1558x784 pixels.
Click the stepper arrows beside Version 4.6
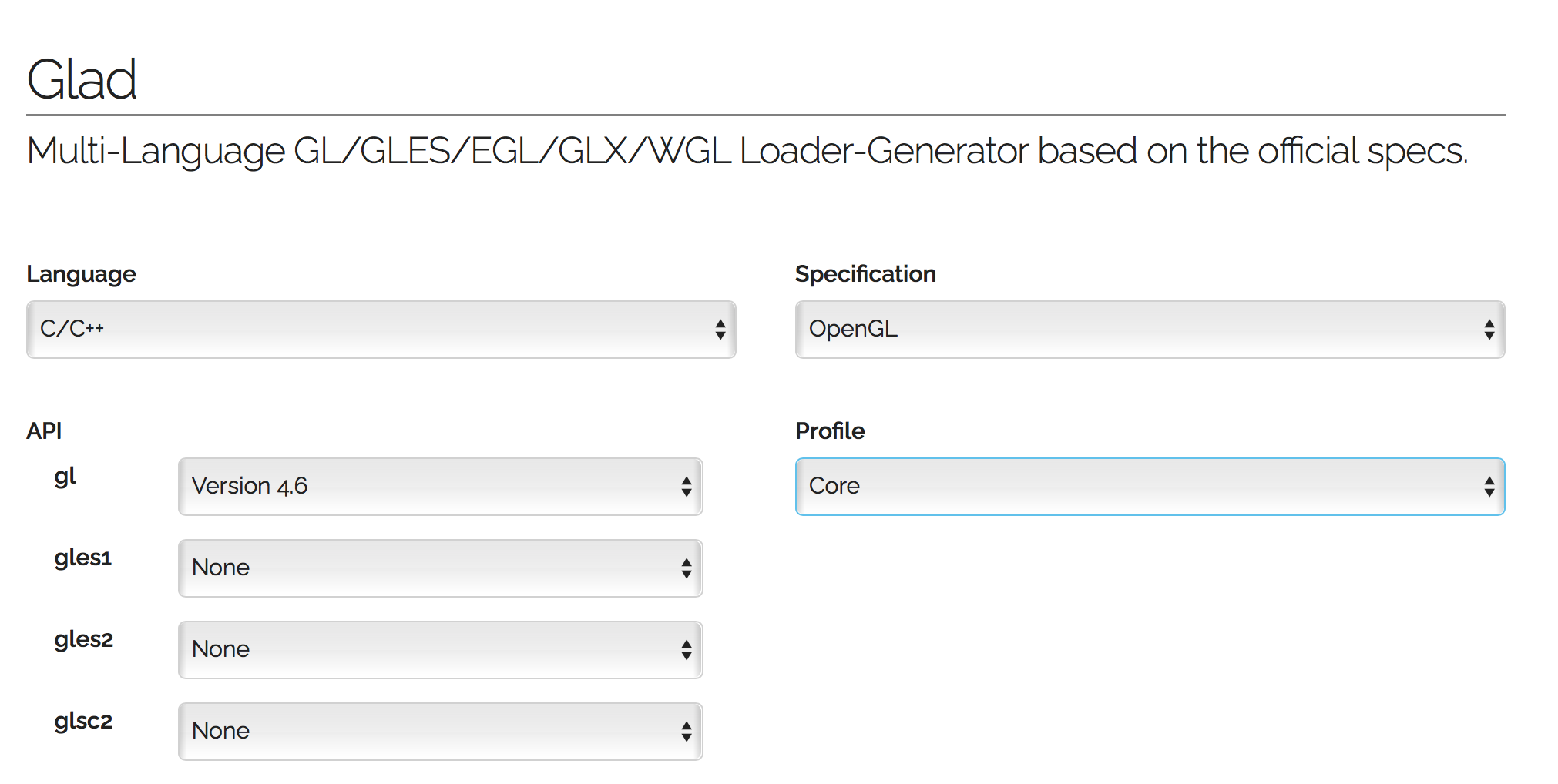pos(686,487)
